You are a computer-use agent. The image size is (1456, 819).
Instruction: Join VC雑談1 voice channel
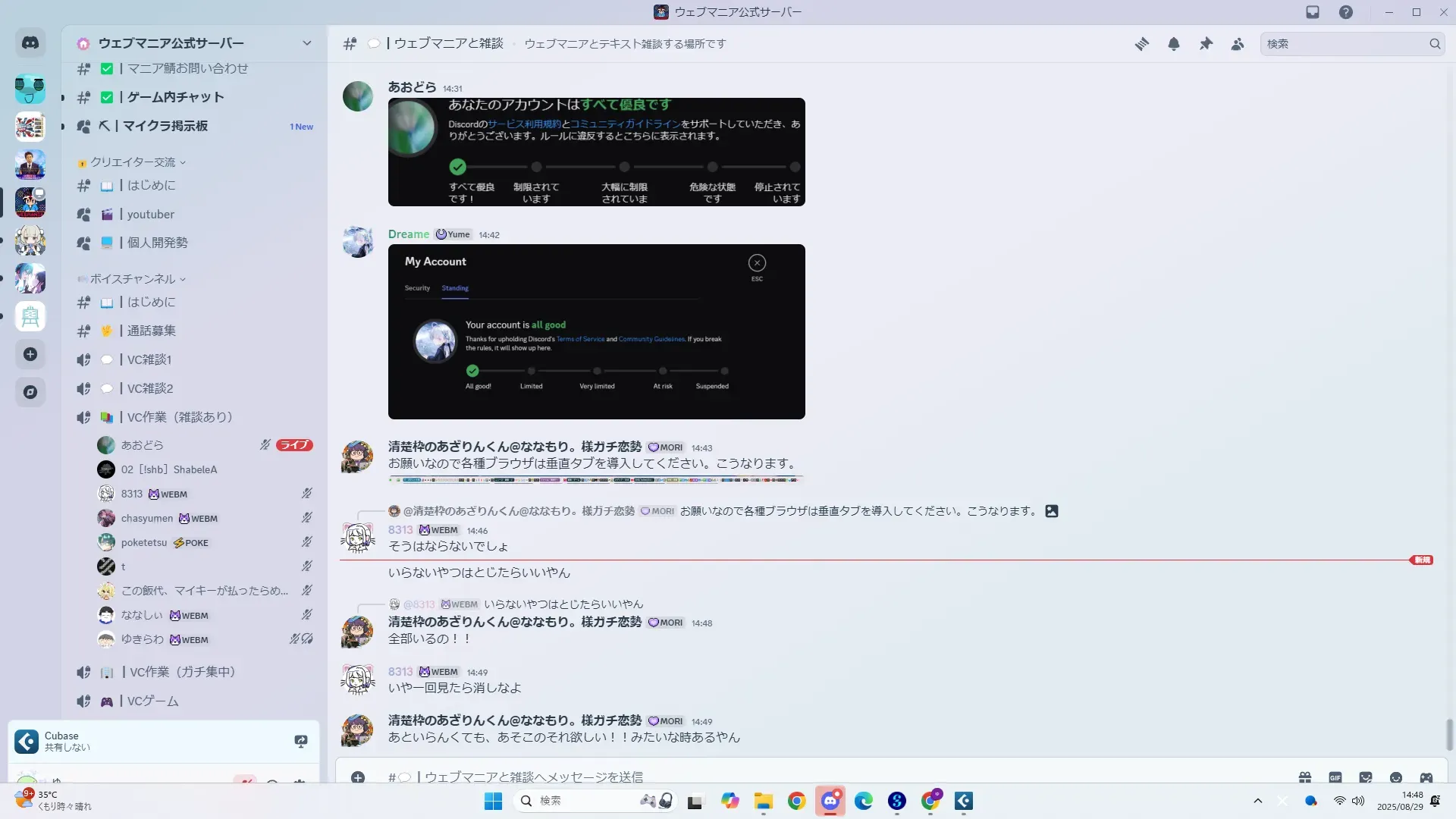(149, 359)
